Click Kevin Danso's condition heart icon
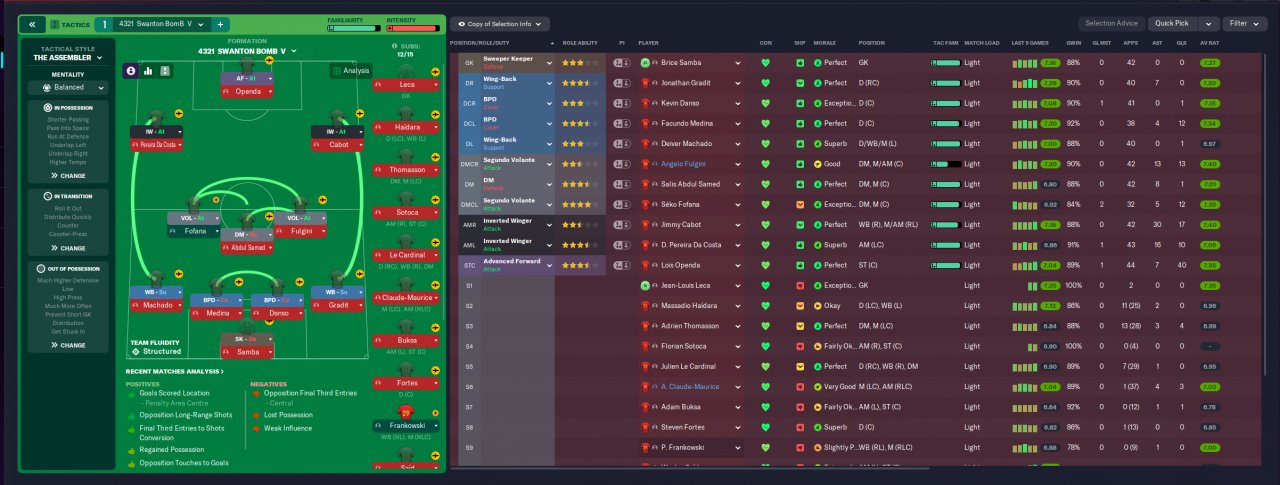1280x485 pixels. click(x=766, y=103)
